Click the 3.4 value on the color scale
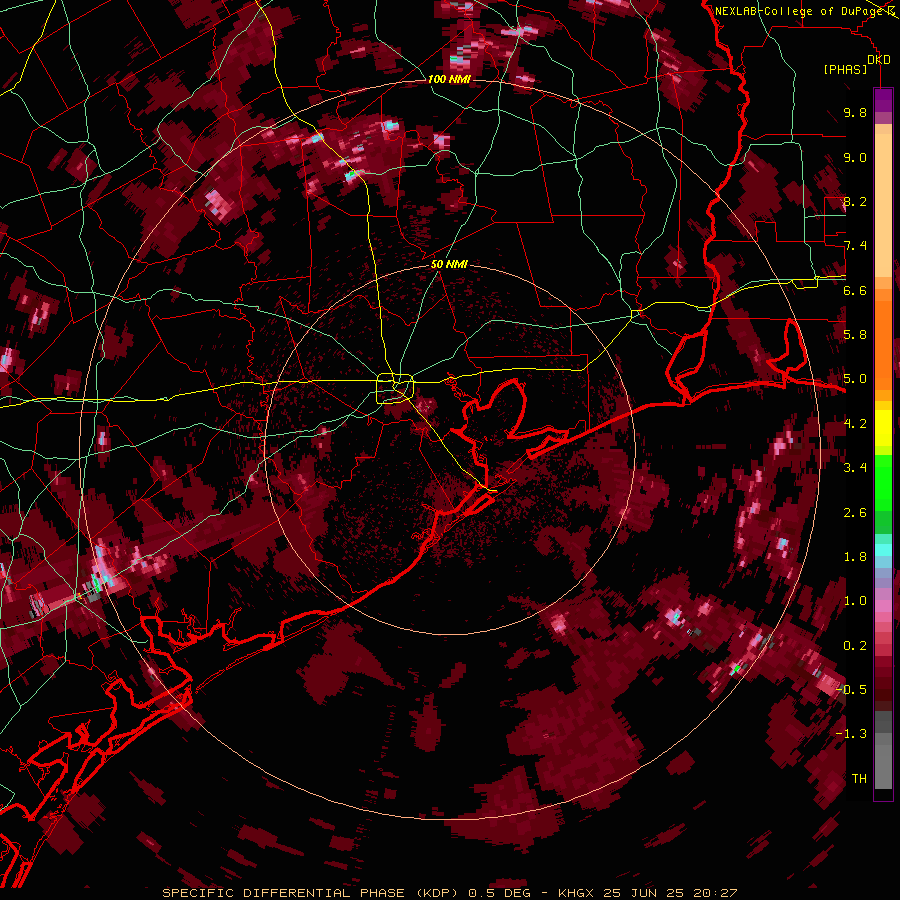Viewport: 900px width, 900px height. tap(855, 468)
